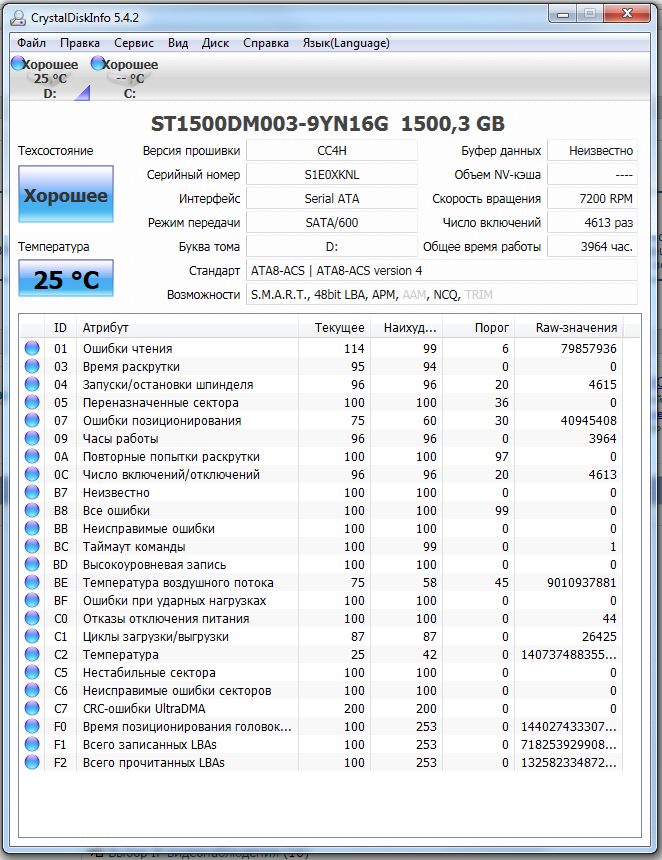Click the disk model title ST1500DM003-9YN16G
This screenshot has height=860, width=662.
[x=269, y=124]
